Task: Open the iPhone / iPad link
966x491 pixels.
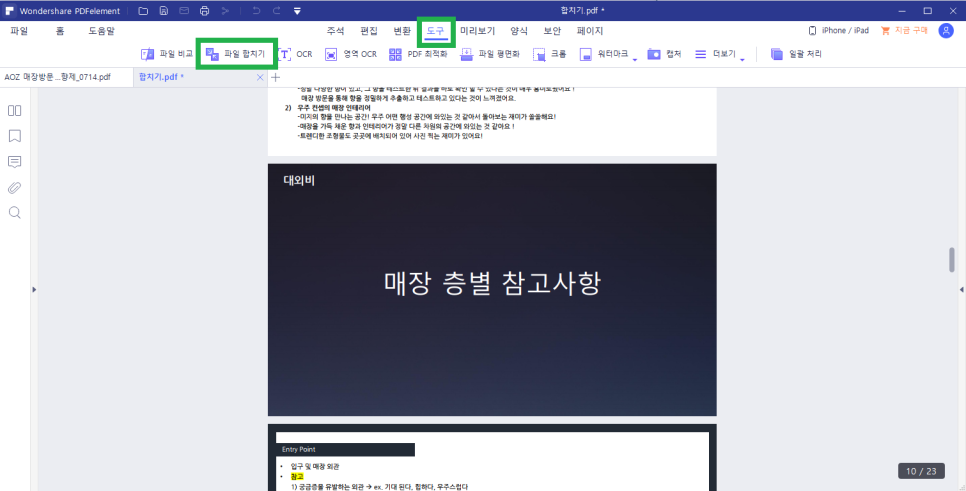Action: pyautogui.click(x=838, y=31)
